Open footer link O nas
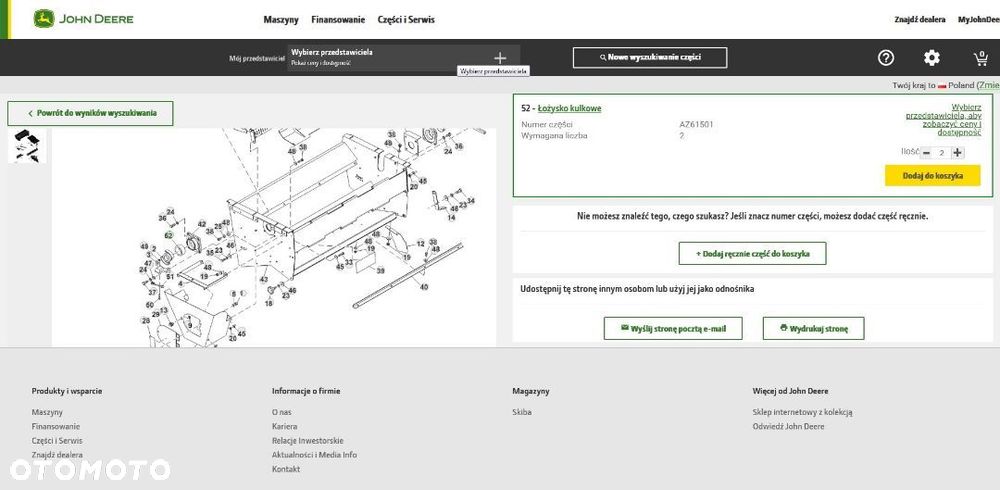Screen dimensions: 1000x490 (x=281, y=412)
